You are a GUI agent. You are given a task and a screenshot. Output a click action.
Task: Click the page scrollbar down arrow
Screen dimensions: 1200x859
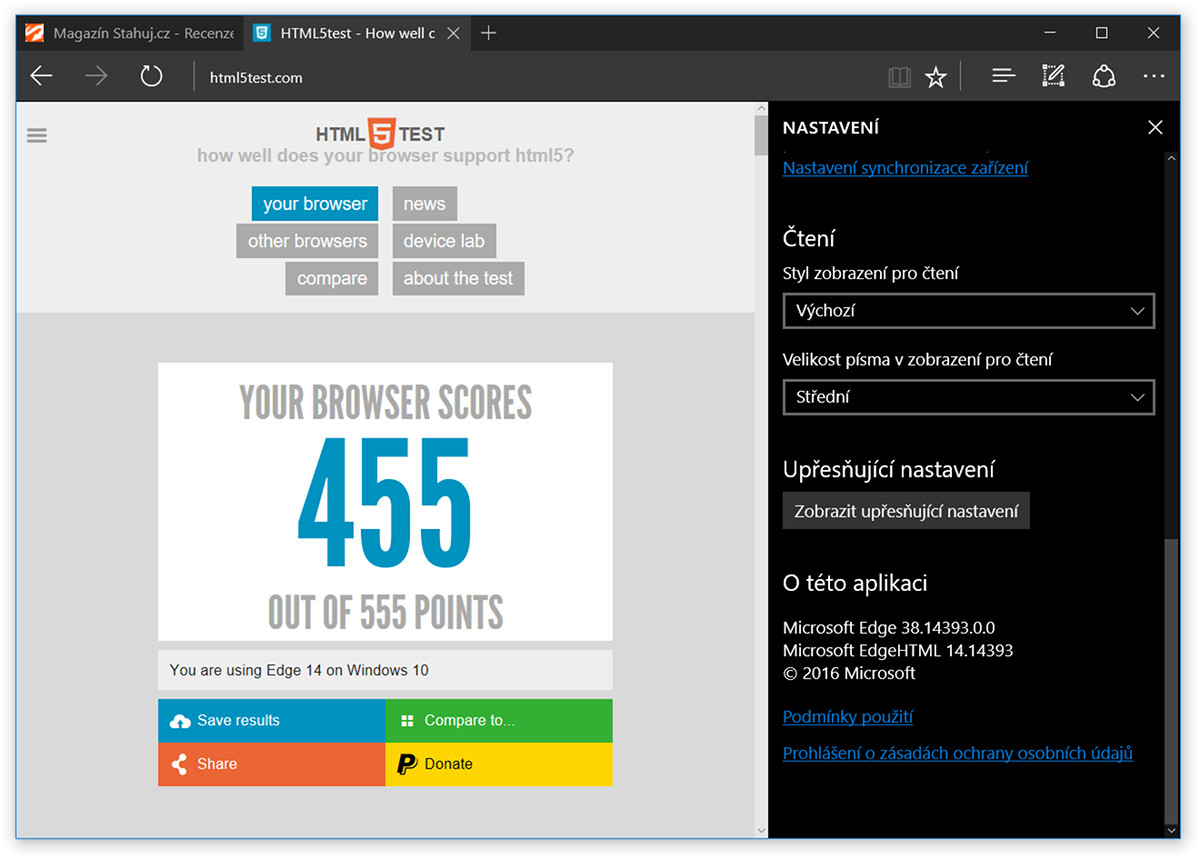click(761, 830)
